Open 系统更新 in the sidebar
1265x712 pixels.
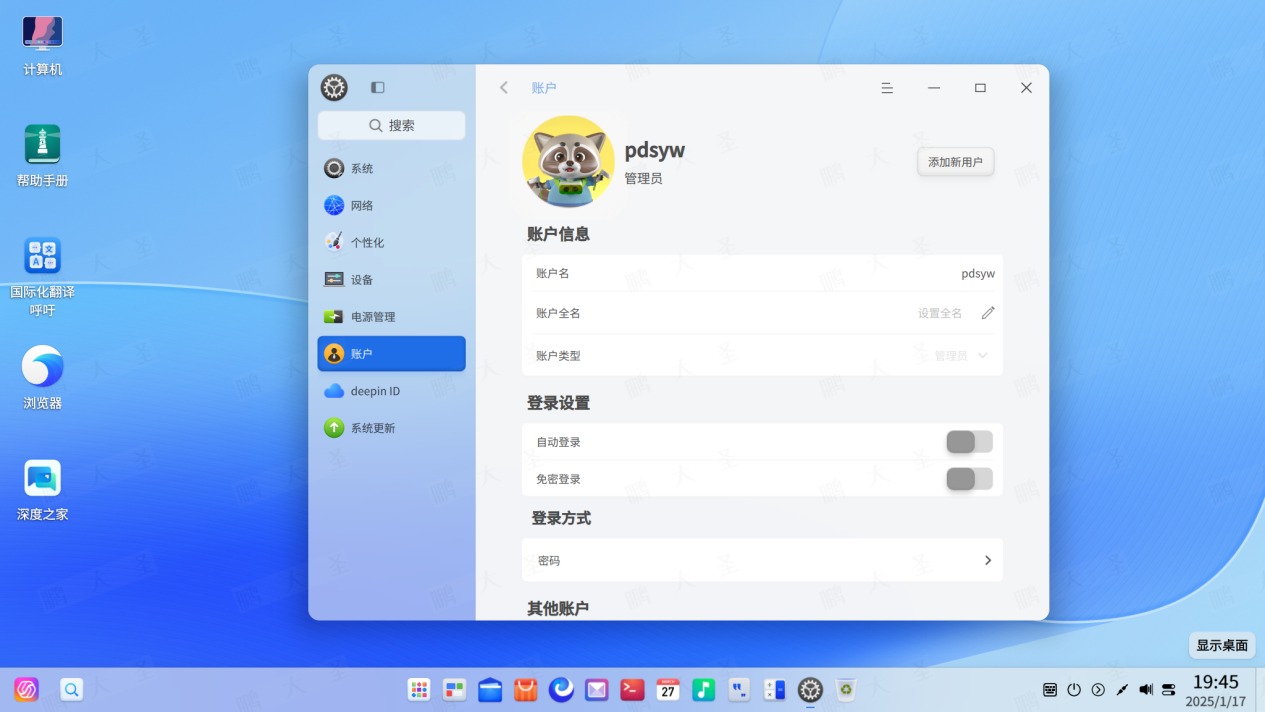click(391, 428)
